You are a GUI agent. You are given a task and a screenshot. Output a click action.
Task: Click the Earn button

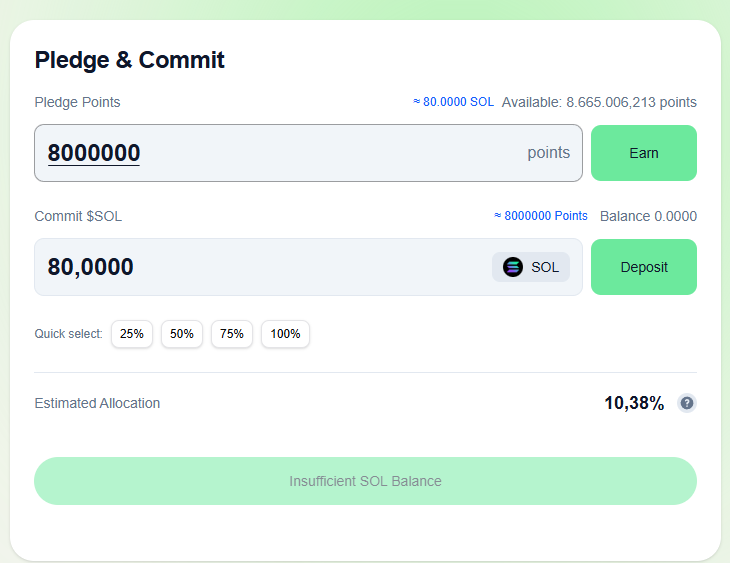point(644,153)
